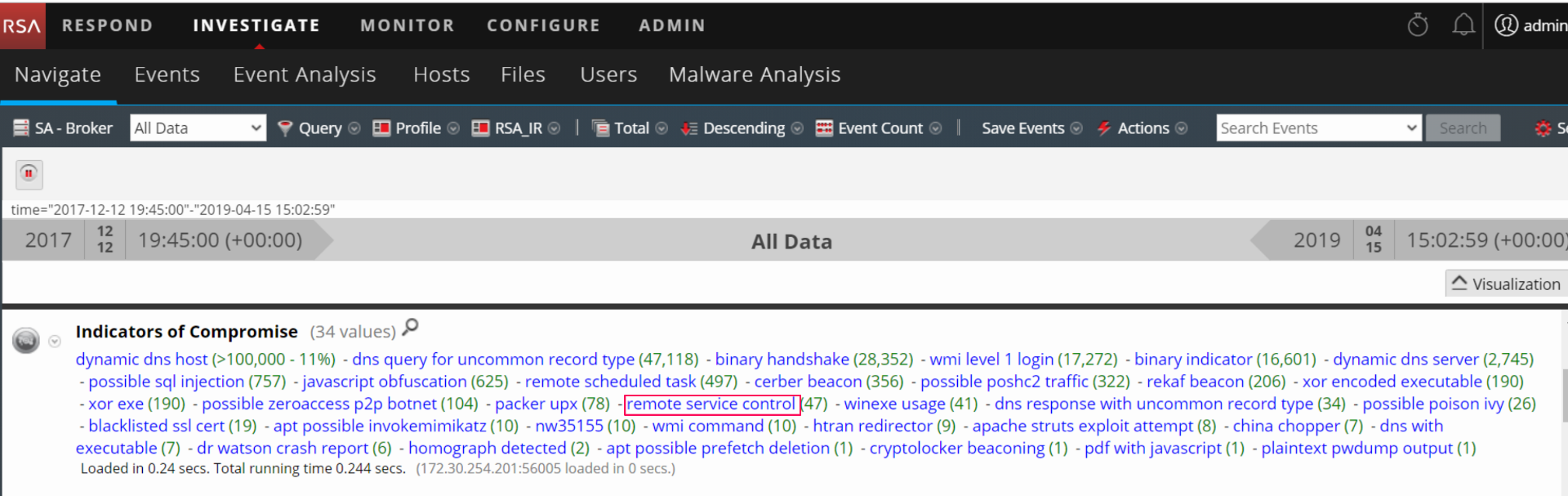The height and width of the screenshot is (496, 1568).
Task: Click the admin user profile icon
Action: (1506, 25)
